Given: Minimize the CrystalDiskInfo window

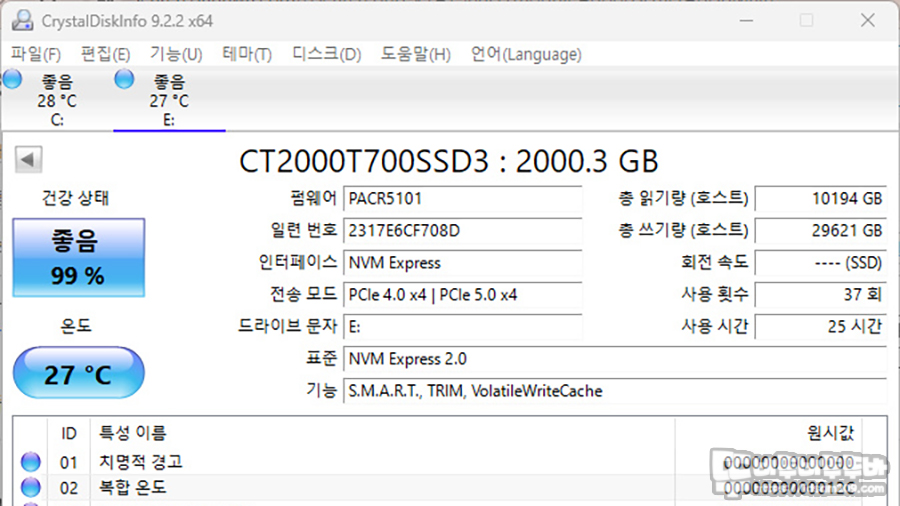Looking at the screenshot, I should coord(746,21).
